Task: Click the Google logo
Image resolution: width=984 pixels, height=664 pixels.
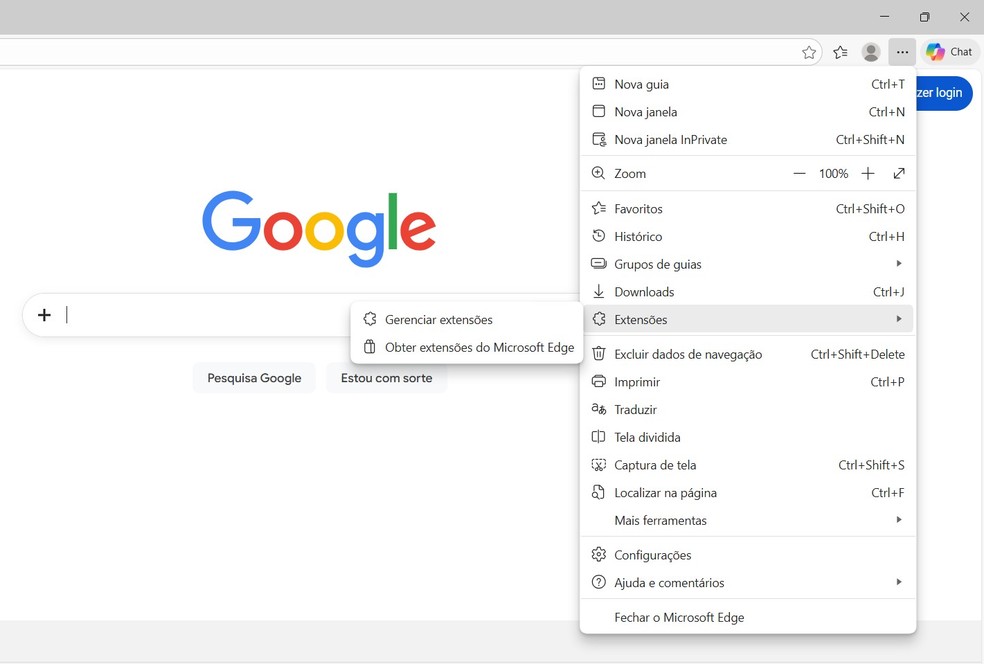Action: coord(319,228)
